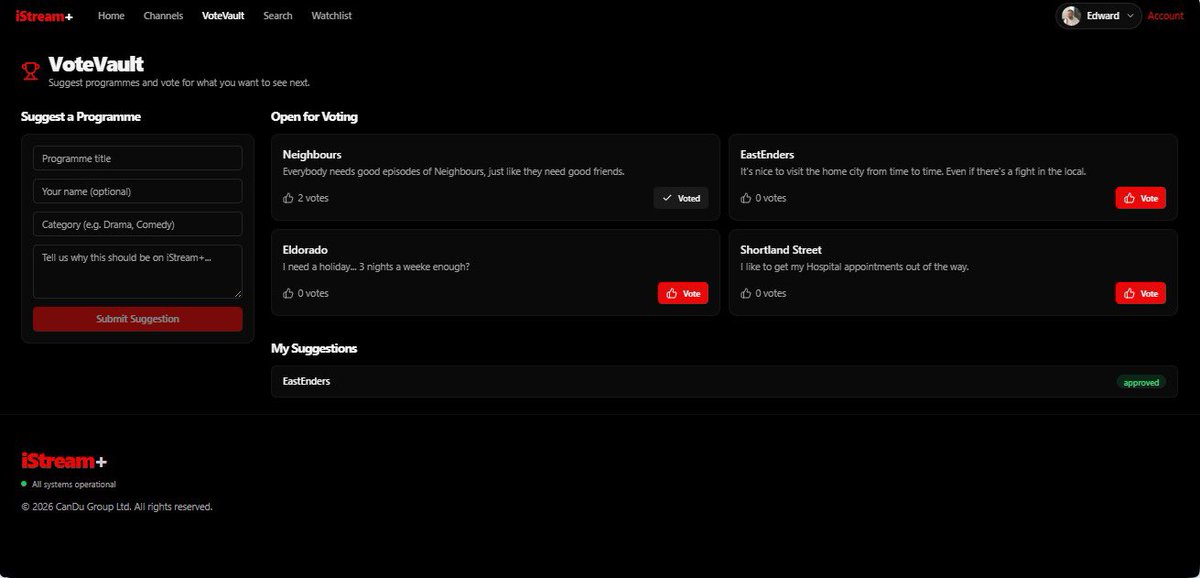Viewport: 1200px width, 578px height.
Task: Click the 'Suggest a Programme' heading
Action: (81, 117)
